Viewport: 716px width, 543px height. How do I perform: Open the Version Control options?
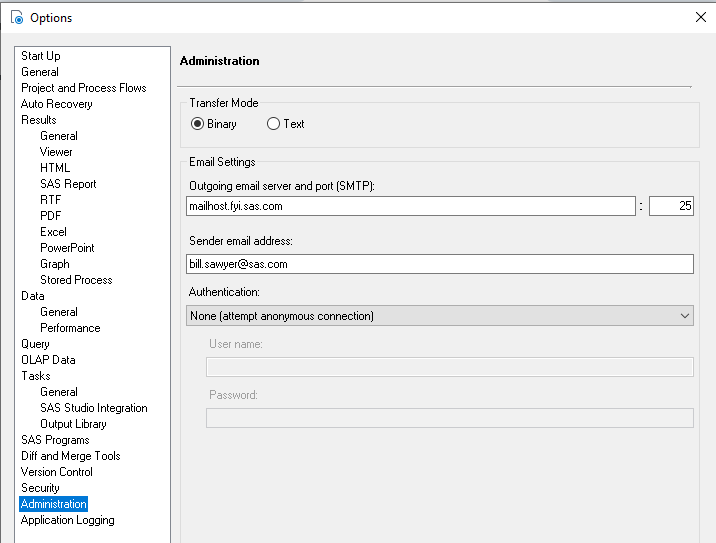(57, 472)
